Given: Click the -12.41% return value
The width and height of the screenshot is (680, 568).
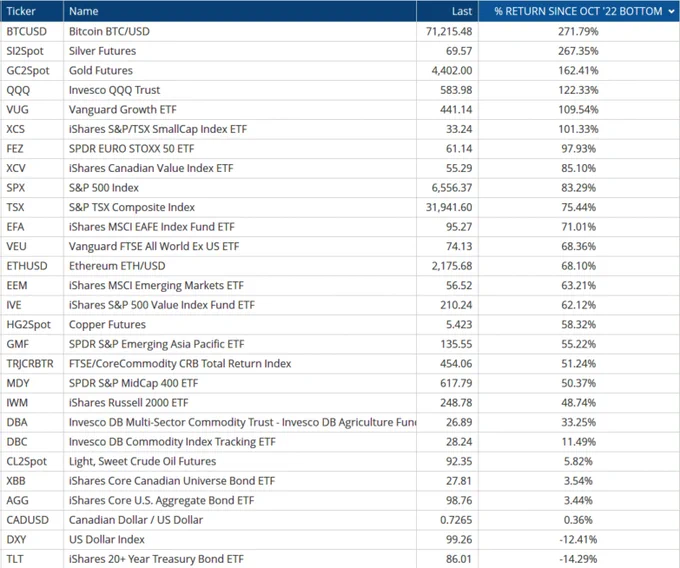Looking at the screenshot, I should click(x=578, y=539).
